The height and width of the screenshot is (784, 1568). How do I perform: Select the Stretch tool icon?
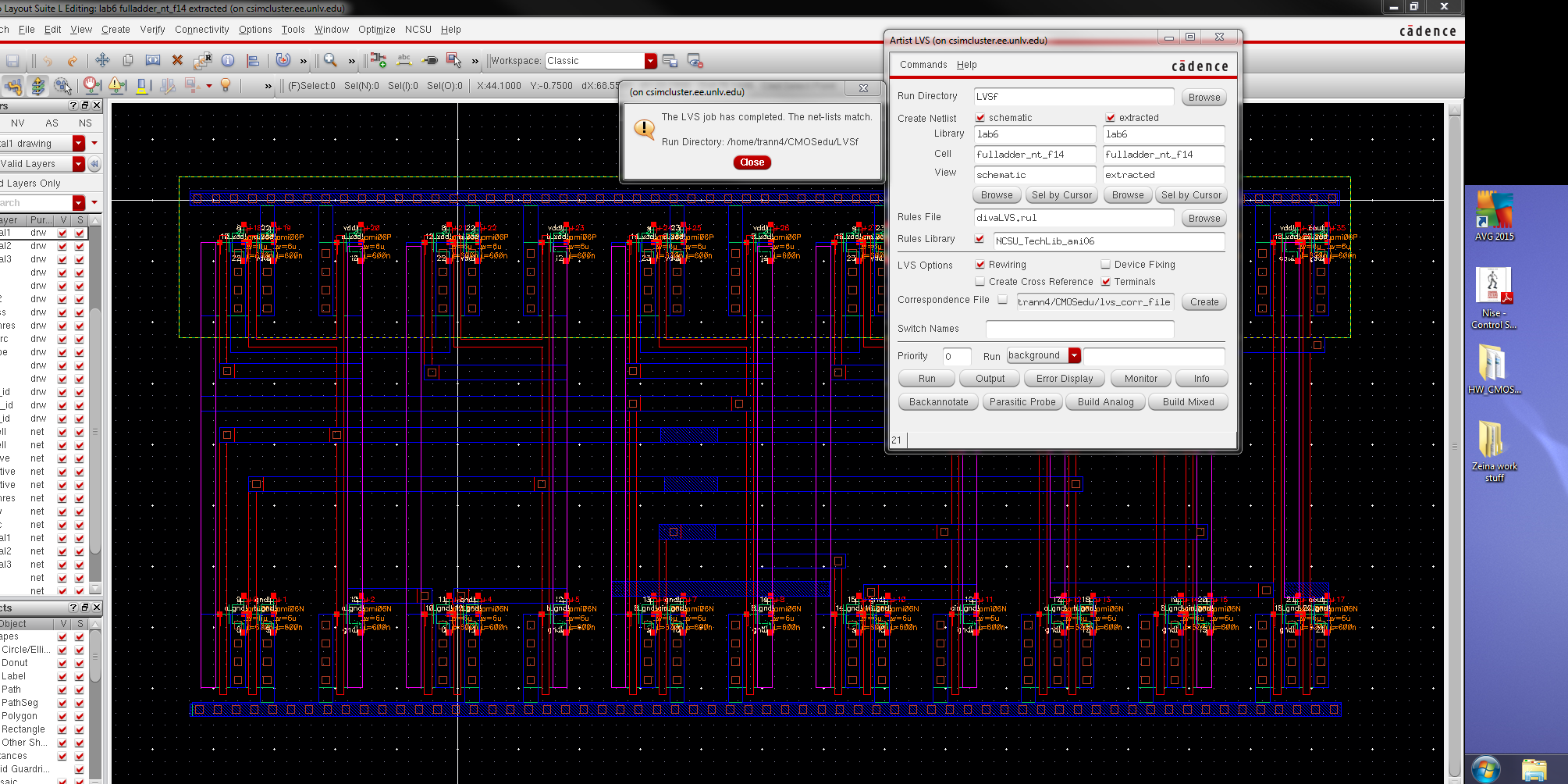point(153,60)
